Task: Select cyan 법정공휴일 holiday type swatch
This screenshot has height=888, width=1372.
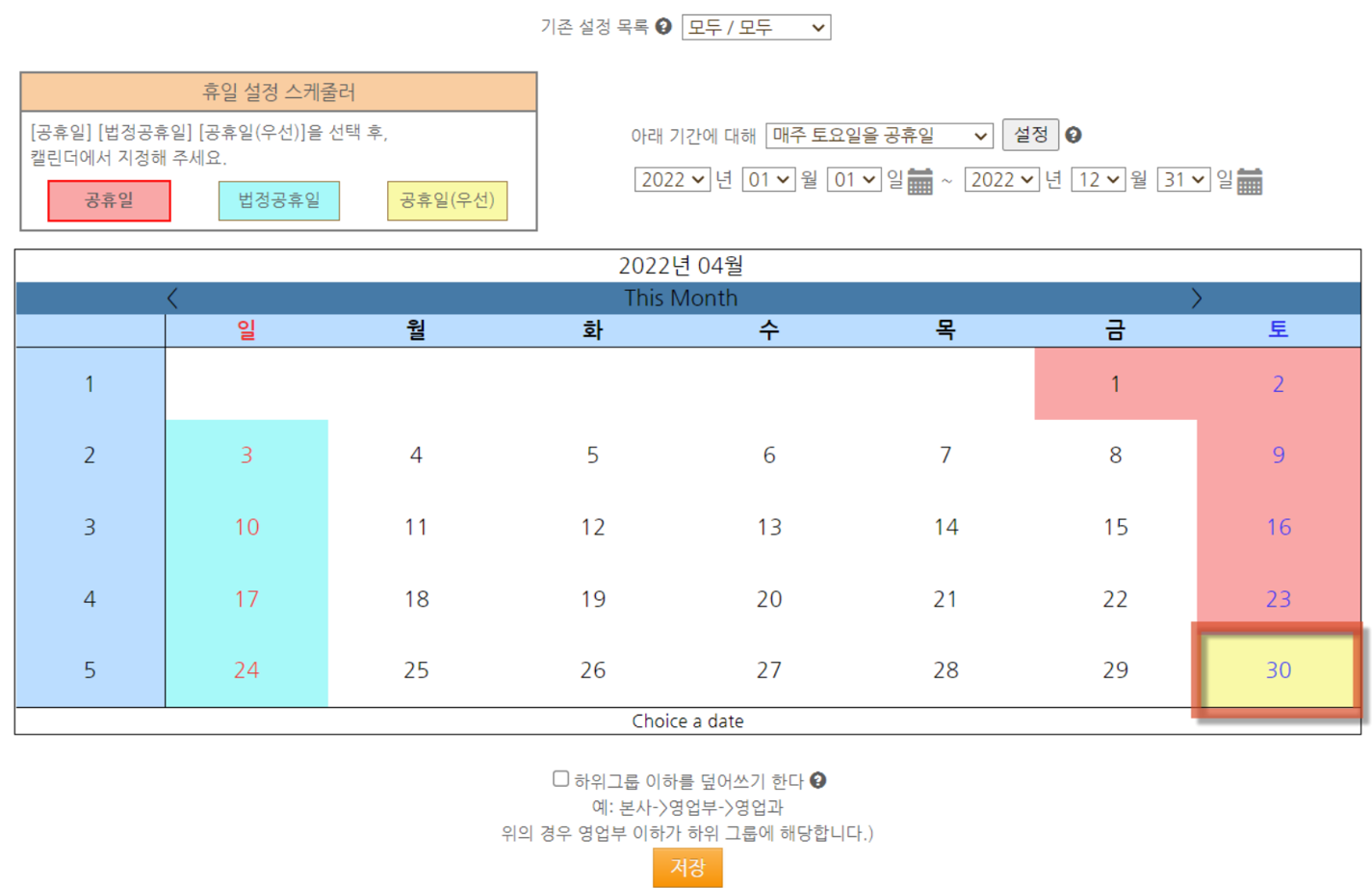Action: (x=279, y=200)
